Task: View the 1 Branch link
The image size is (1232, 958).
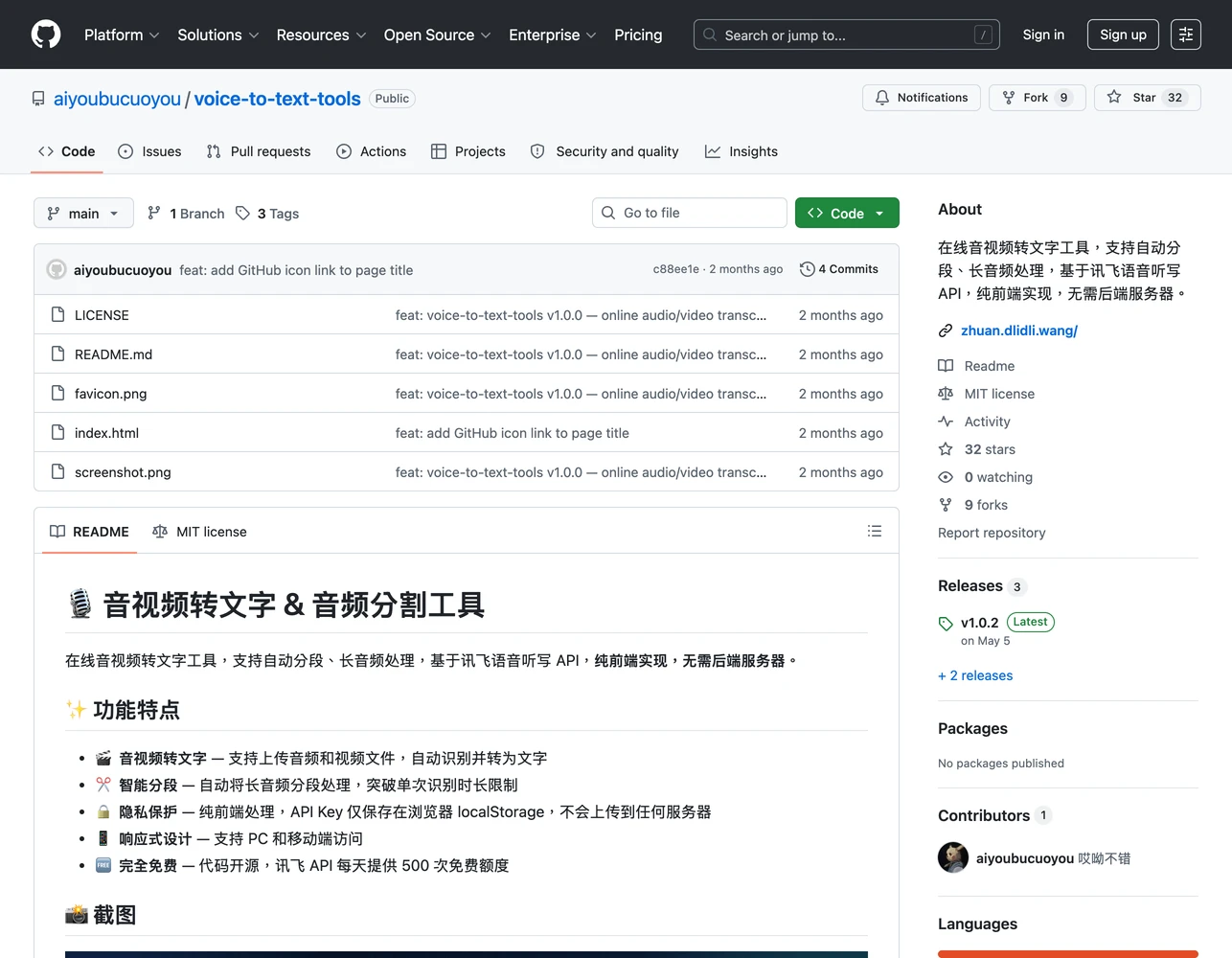Action: [186, 213]
